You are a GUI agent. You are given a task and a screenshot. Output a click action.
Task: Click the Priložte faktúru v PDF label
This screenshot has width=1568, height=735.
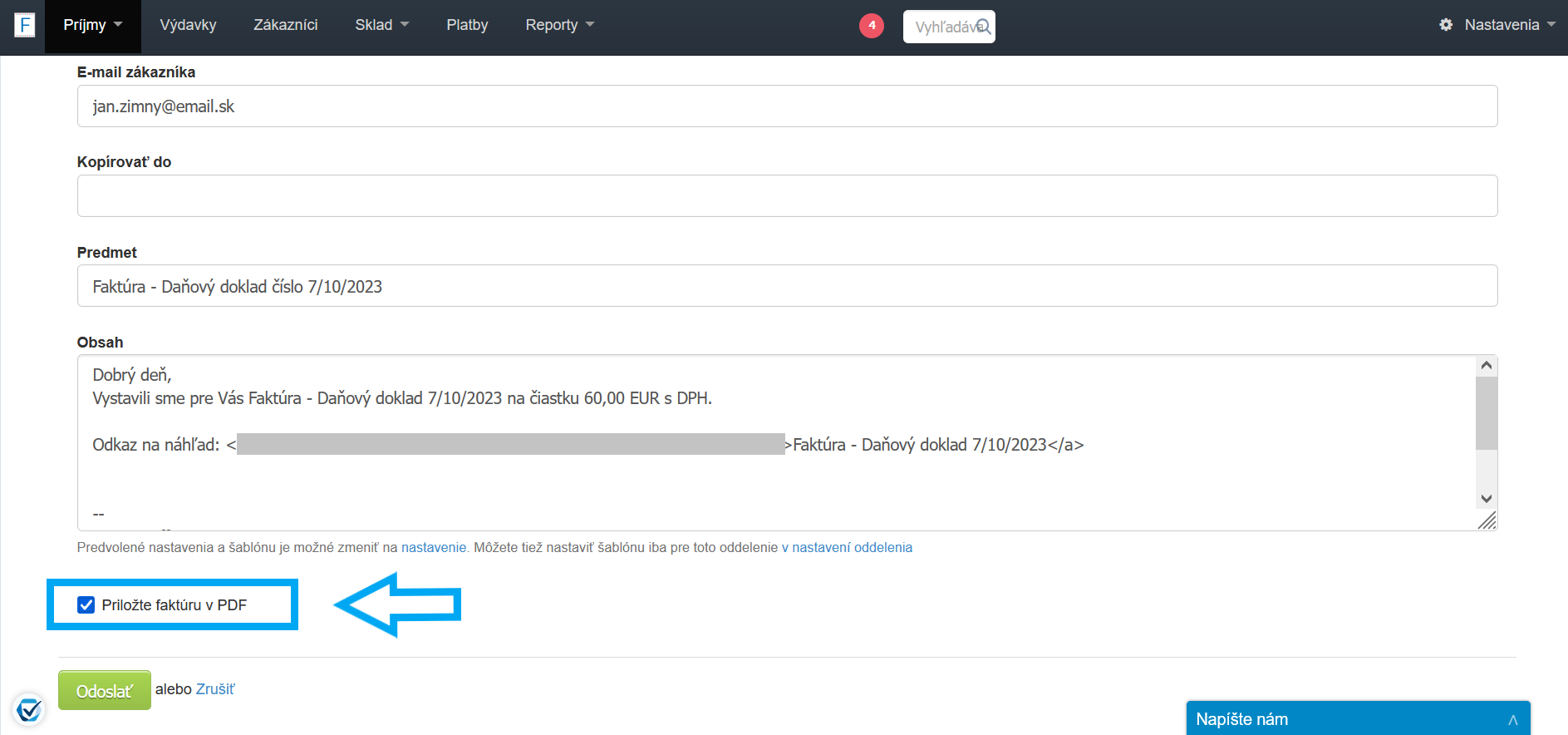coord(174,604)
